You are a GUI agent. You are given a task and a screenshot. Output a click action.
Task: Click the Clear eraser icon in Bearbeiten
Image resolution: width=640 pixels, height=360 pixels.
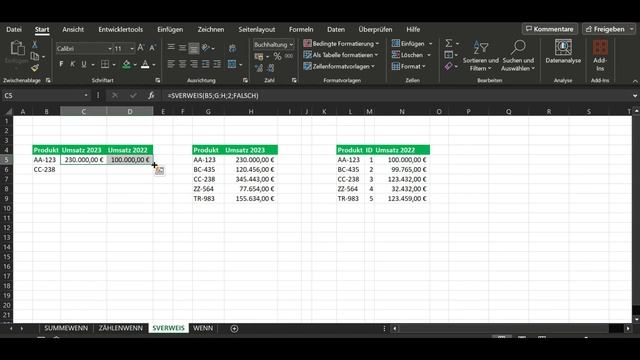(x=449, y=66)
